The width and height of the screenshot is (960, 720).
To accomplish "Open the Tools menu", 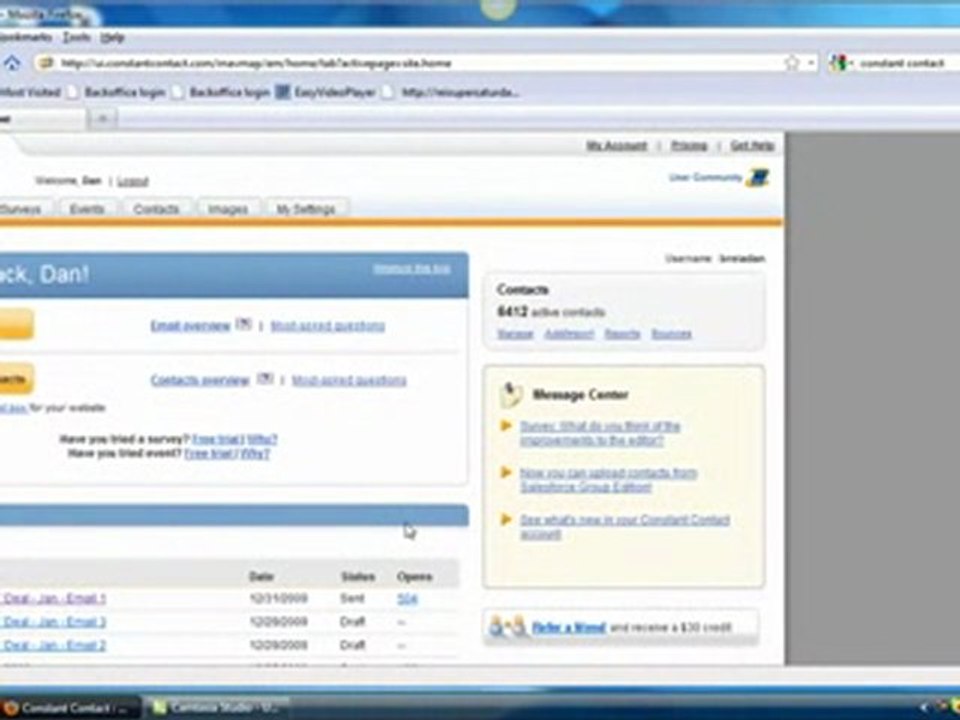I will point(76,37).
